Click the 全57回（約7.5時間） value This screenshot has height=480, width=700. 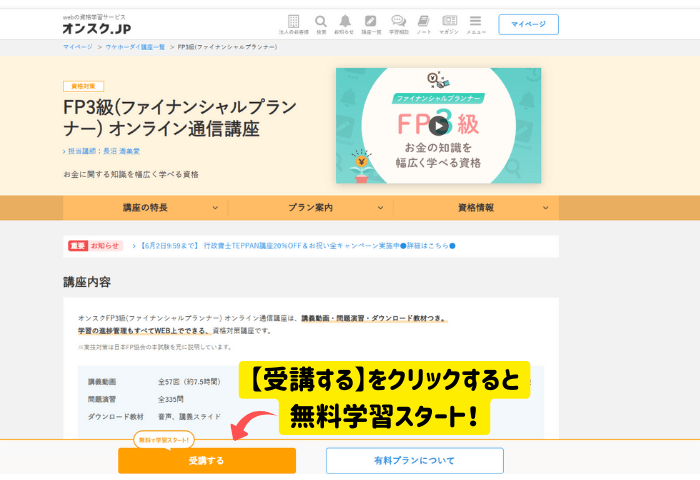point(189,382)
